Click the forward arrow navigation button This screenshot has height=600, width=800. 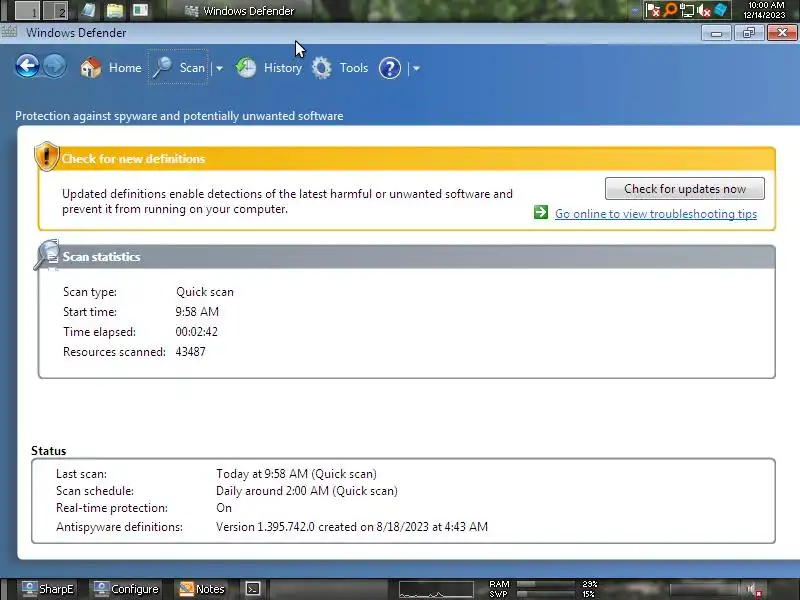[x=55, y=66]
